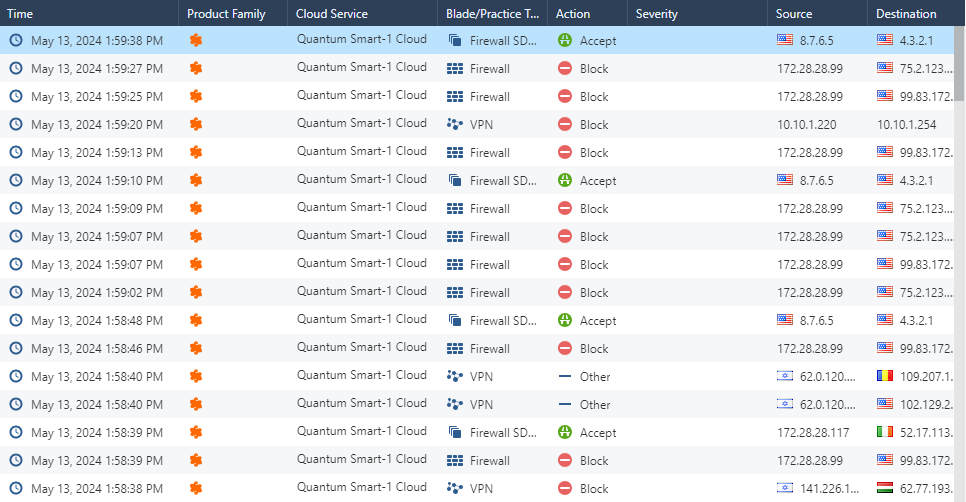Click the clock icon beside 1:59:10 PM

click(x=16, y=181)
